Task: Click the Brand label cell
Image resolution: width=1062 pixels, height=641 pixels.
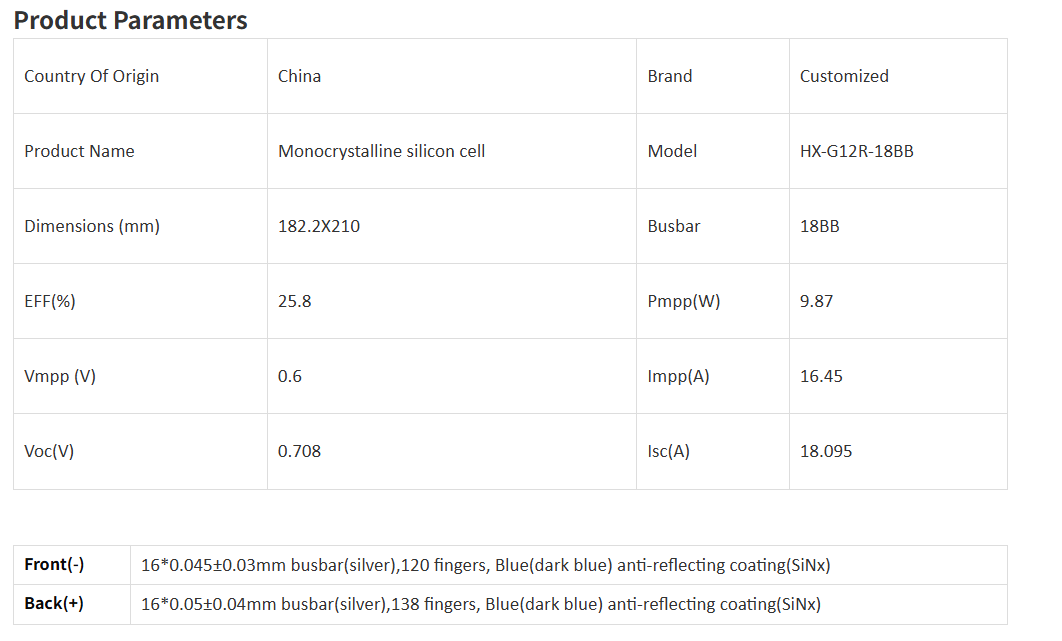Action: point(670,76)
